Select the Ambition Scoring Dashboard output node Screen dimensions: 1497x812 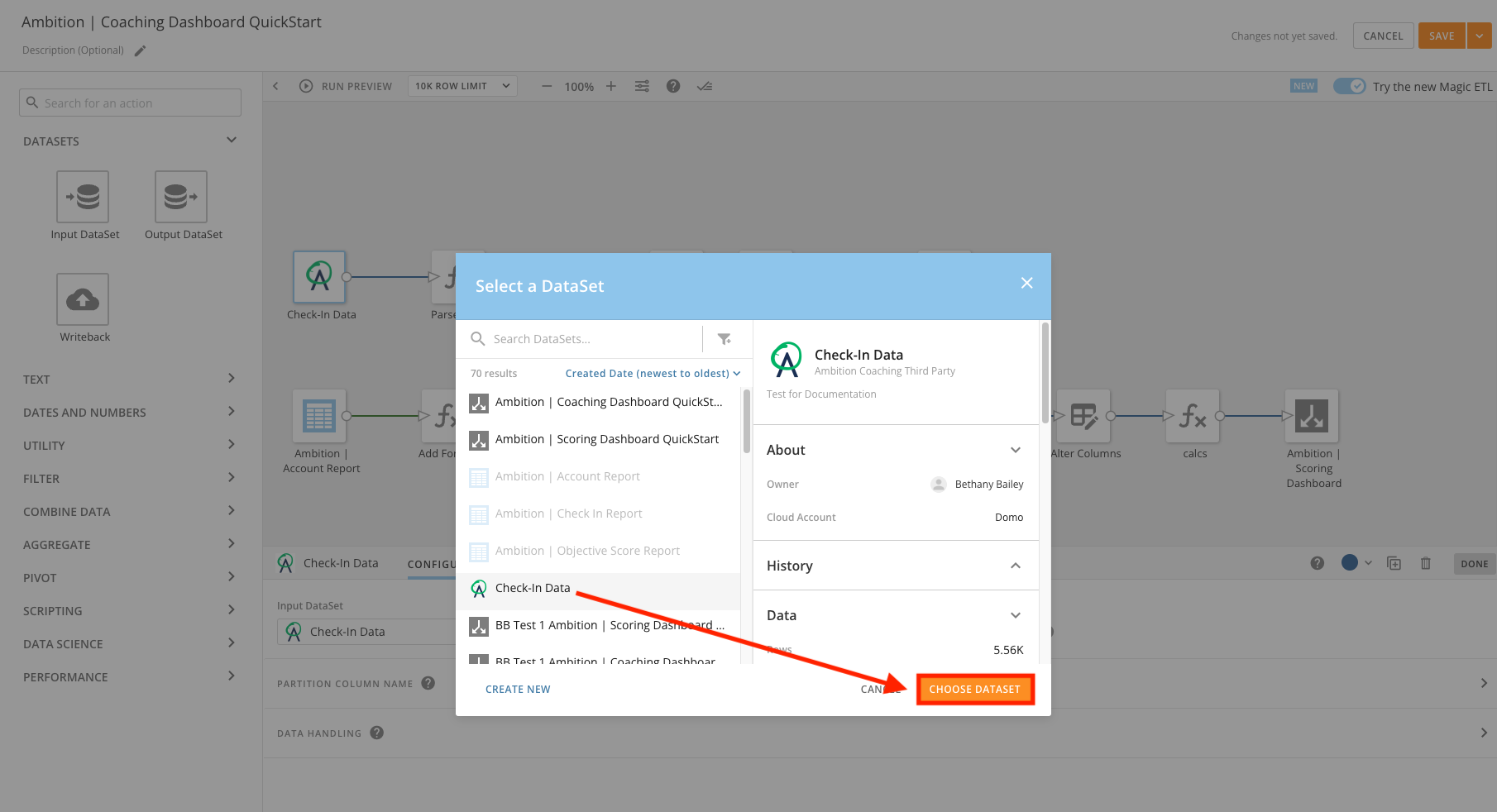1312,416
